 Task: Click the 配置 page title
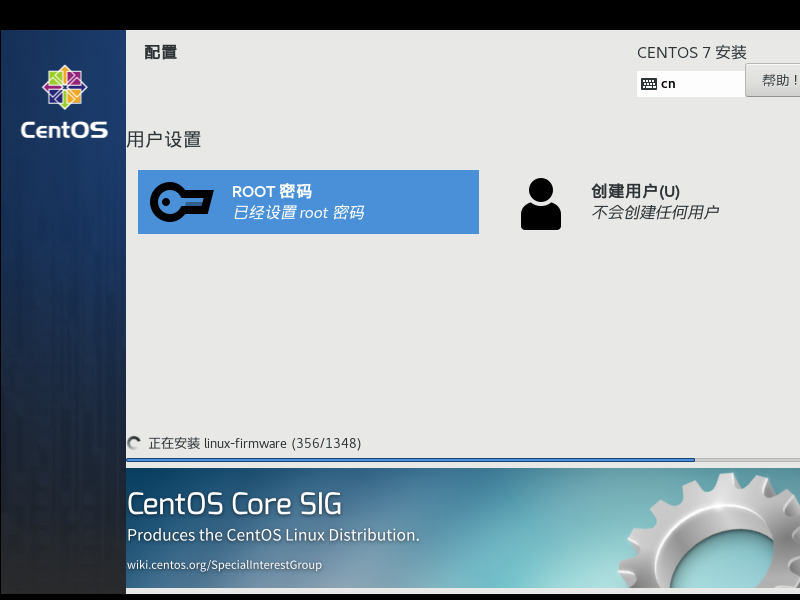pyautogui.click(x=161, y=52)
